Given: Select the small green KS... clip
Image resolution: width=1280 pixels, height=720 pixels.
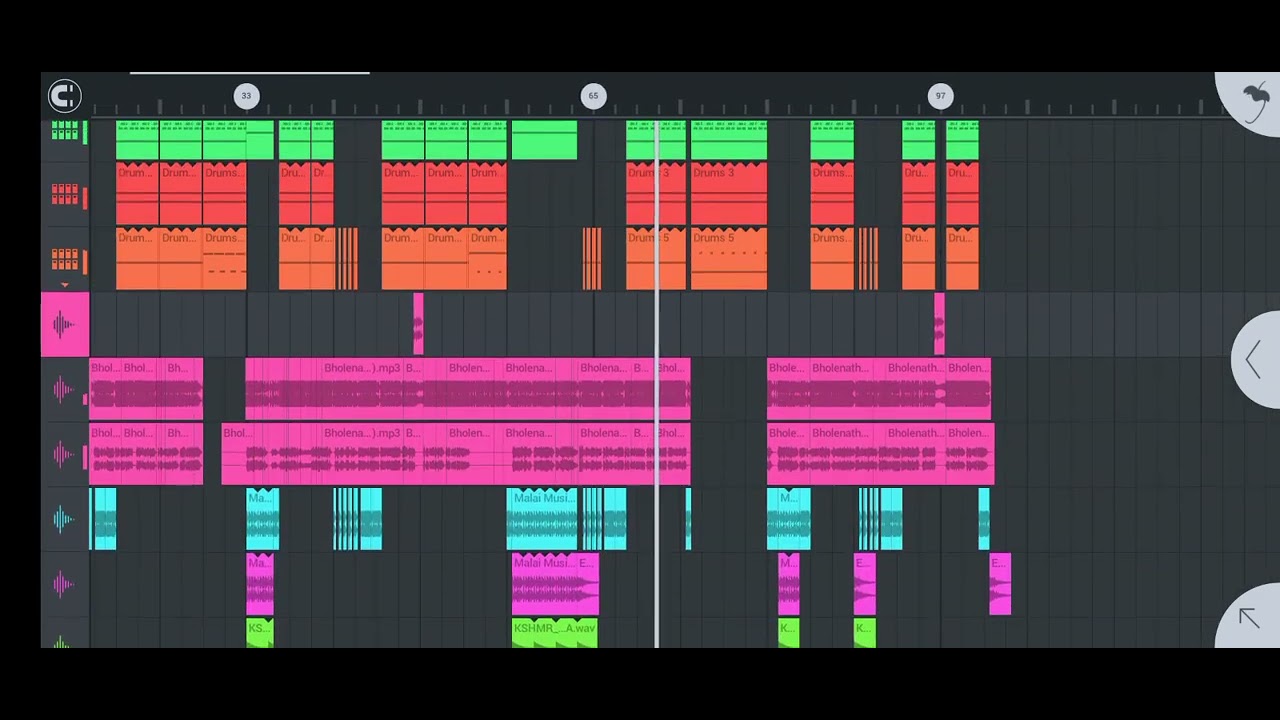Looking at the screenshot, I should 259,633.
